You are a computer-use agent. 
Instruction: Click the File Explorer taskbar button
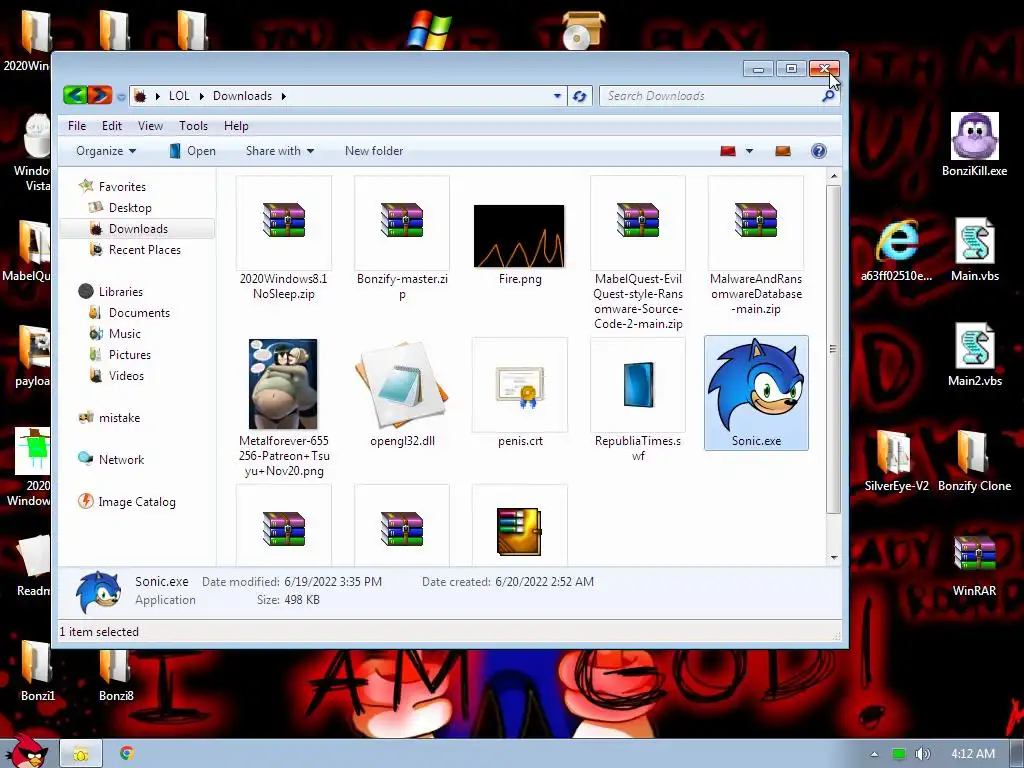[x=81, y=754]
